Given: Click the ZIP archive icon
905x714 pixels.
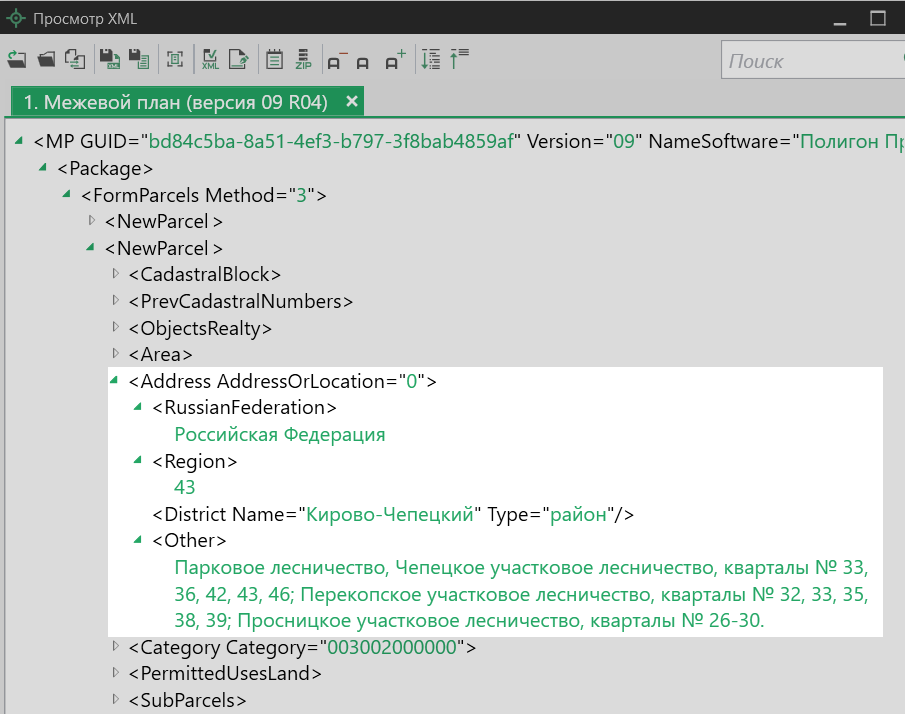Looking at the screenshot, I should click(x=303, y=60).
